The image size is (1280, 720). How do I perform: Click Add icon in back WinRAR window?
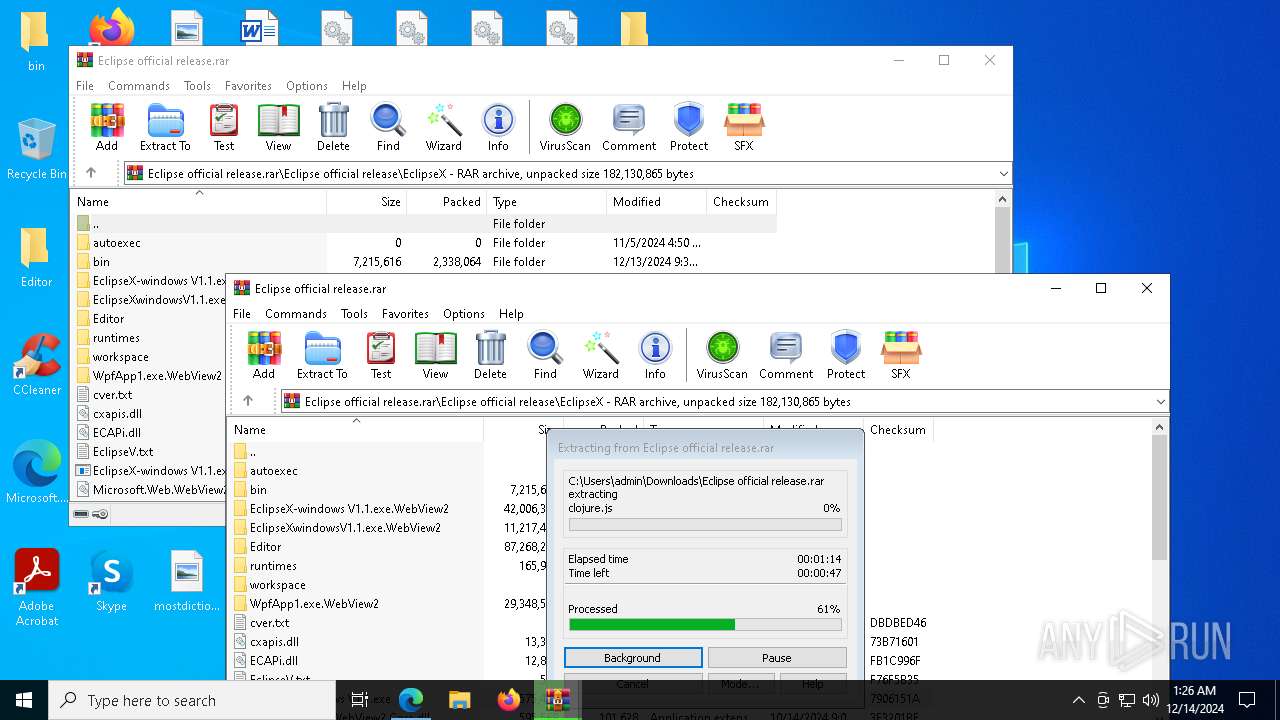click(107, 128)
